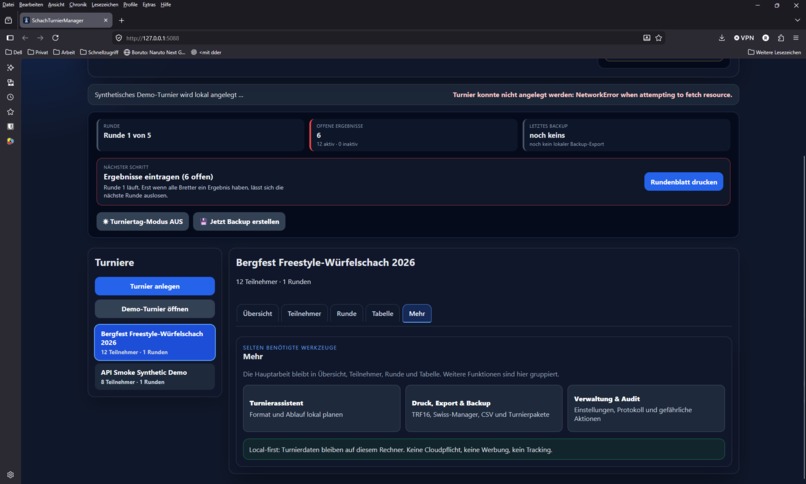
Task: Open sidebar settings gear icon
Action: coord(10,475)
